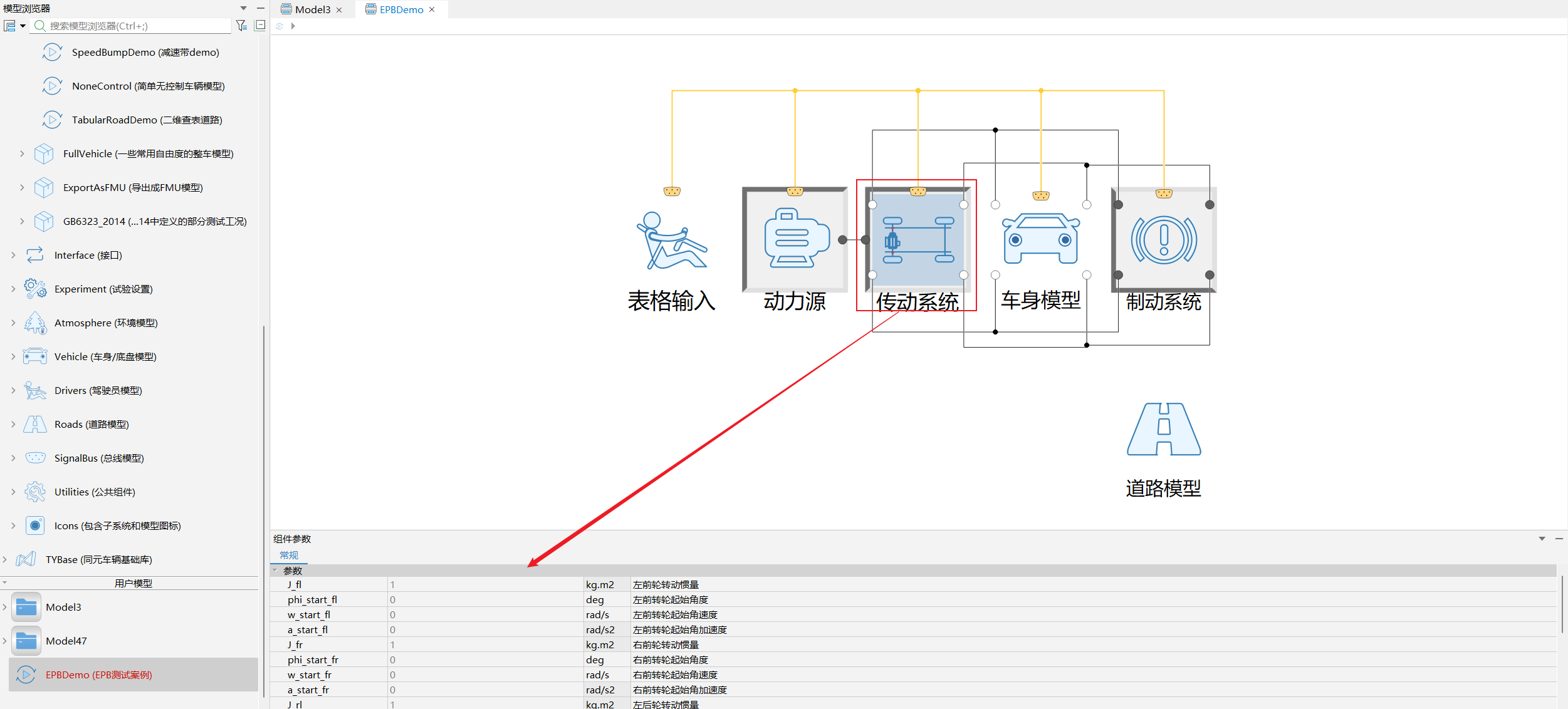Select the 道路模型 road icon
1568x709 pixels.
point(1164,429)
